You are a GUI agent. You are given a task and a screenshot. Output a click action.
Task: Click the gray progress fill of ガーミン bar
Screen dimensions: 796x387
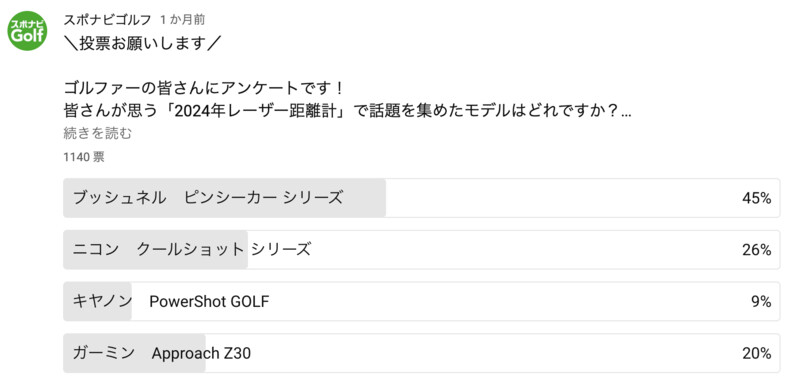click(x=135, y=353)
